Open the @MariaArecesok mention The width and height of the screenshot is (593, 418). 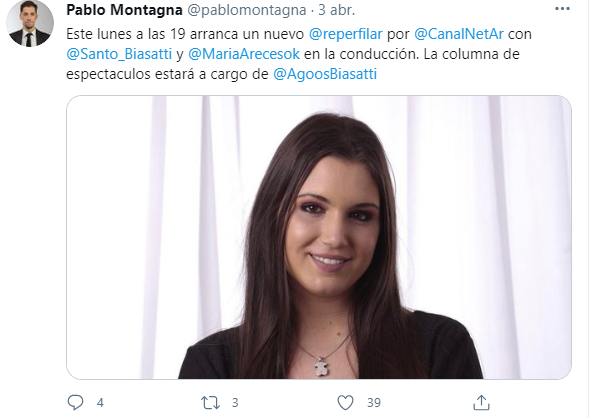[244, 54]
